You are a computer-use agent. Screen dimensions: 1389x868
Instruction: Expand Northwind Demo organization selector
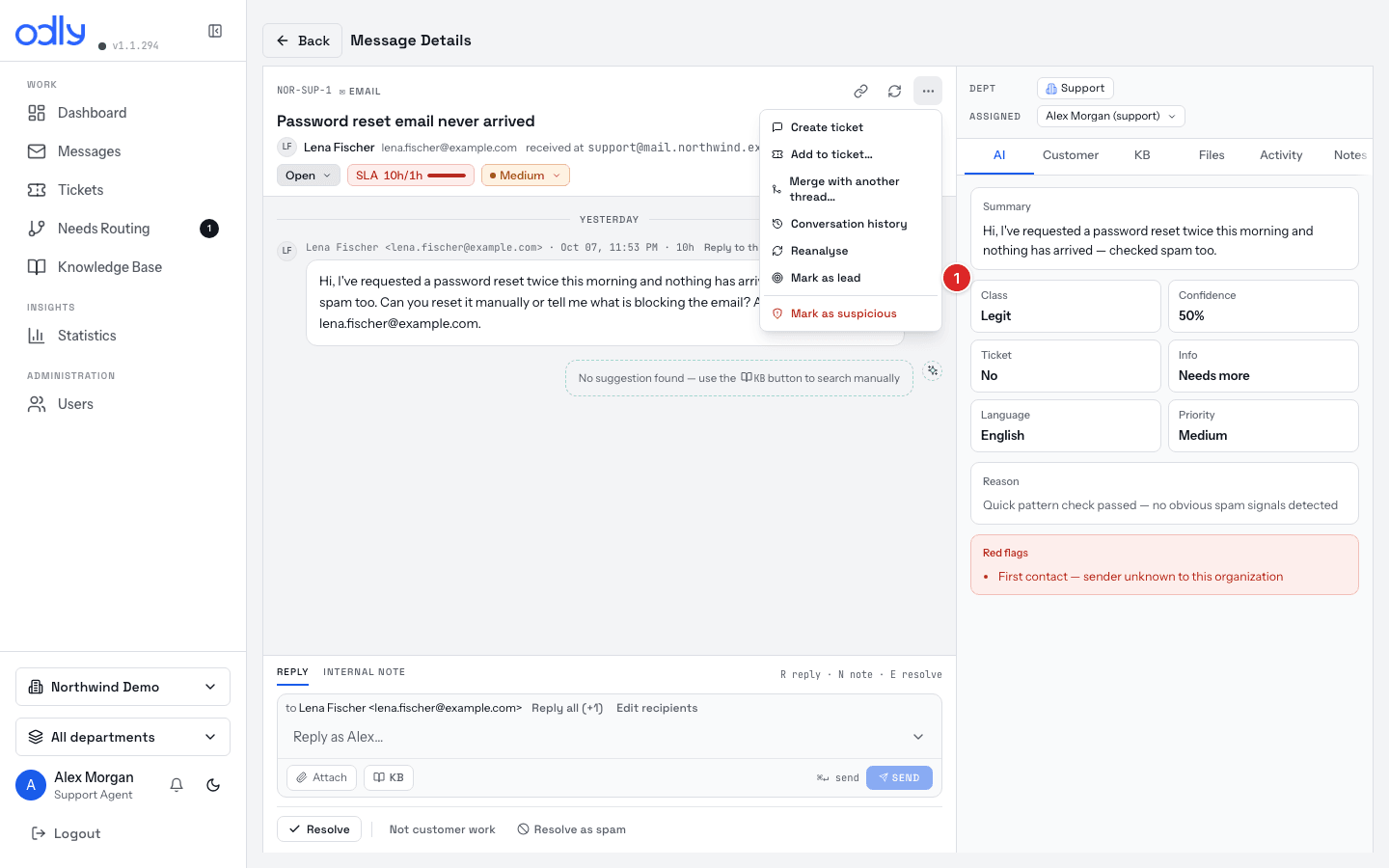(x=123, y=687)
